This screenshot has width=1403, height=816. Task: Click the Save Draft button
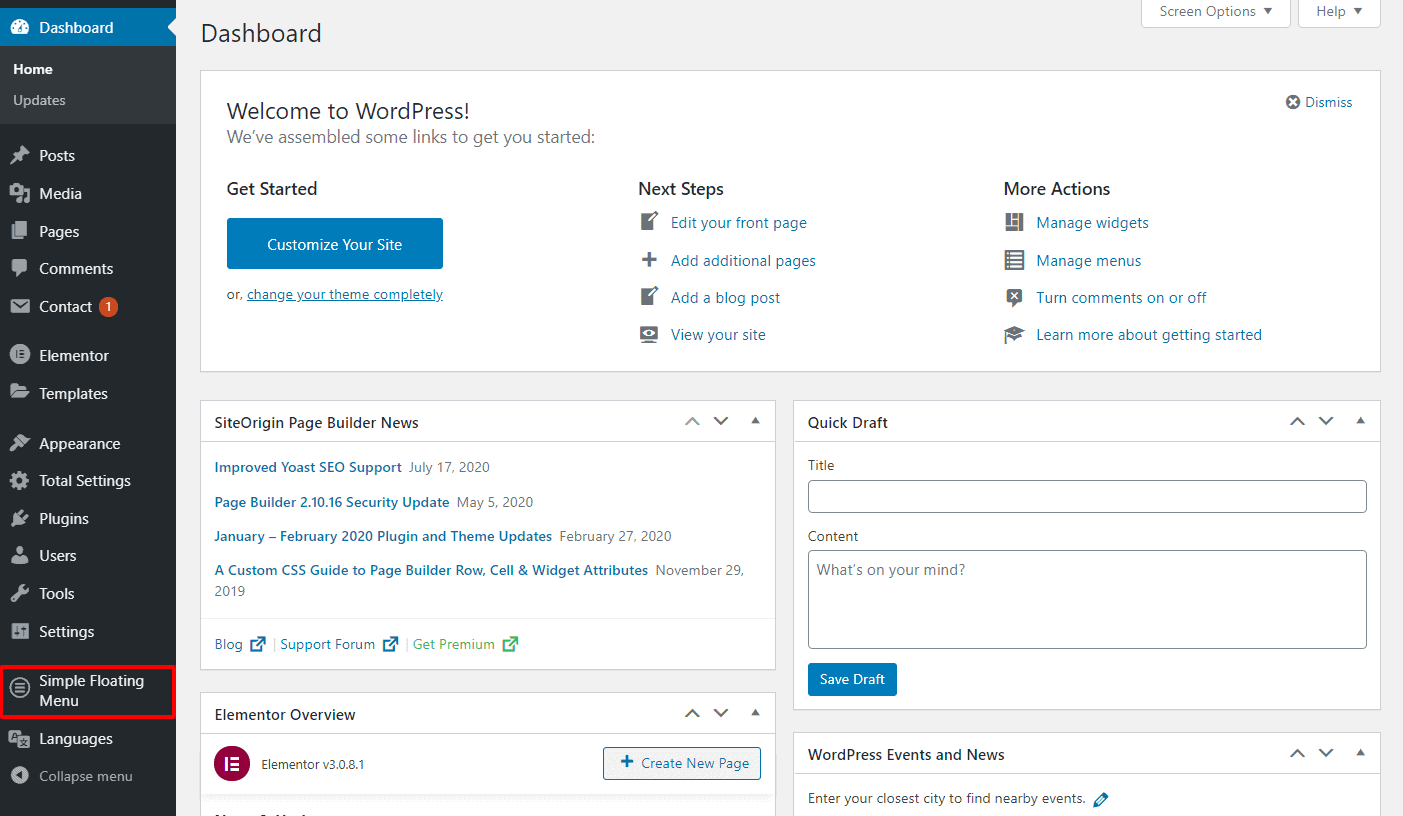[x=853, y=679]
